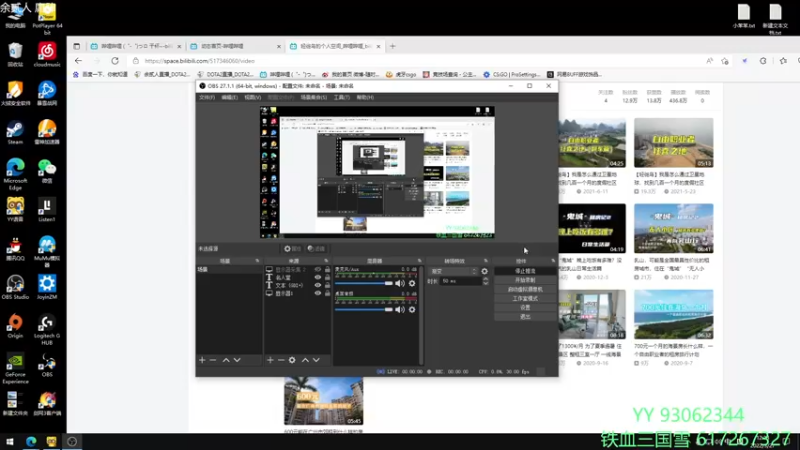Pop out the Sources dock panel icon
Screen dimensions: 800x450
coord(326,261)
